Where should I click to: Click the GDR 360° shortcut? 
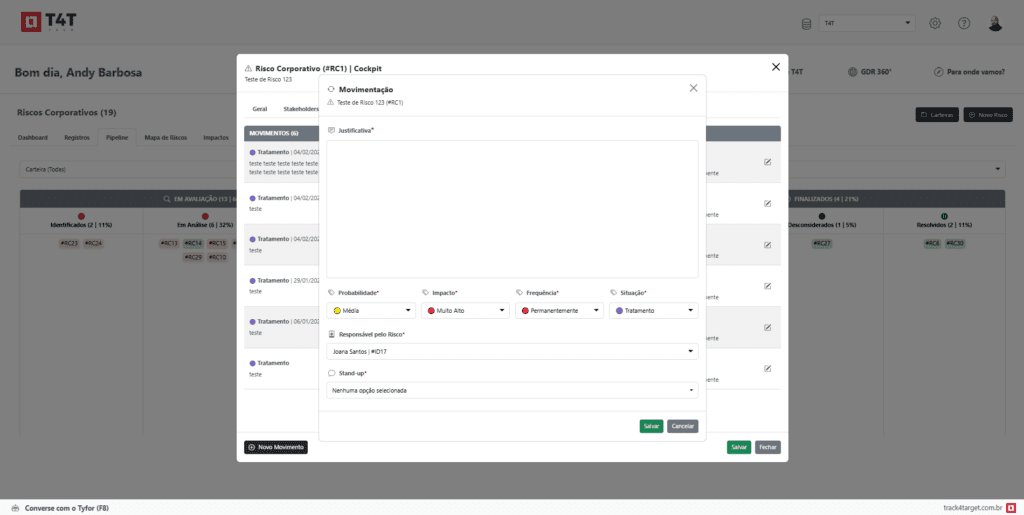pos(870,72)
